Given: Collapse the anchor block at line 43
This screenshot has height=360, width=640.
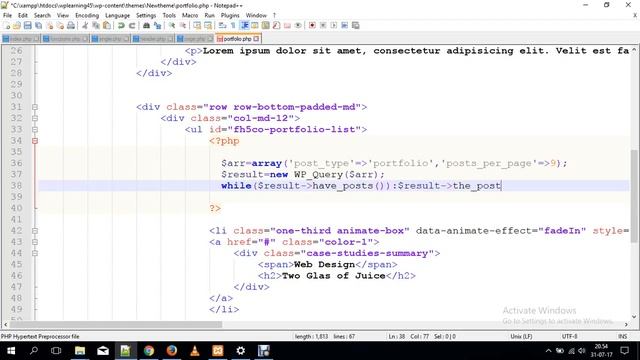Looking at the screenshot, I should [x=35, y=242].
